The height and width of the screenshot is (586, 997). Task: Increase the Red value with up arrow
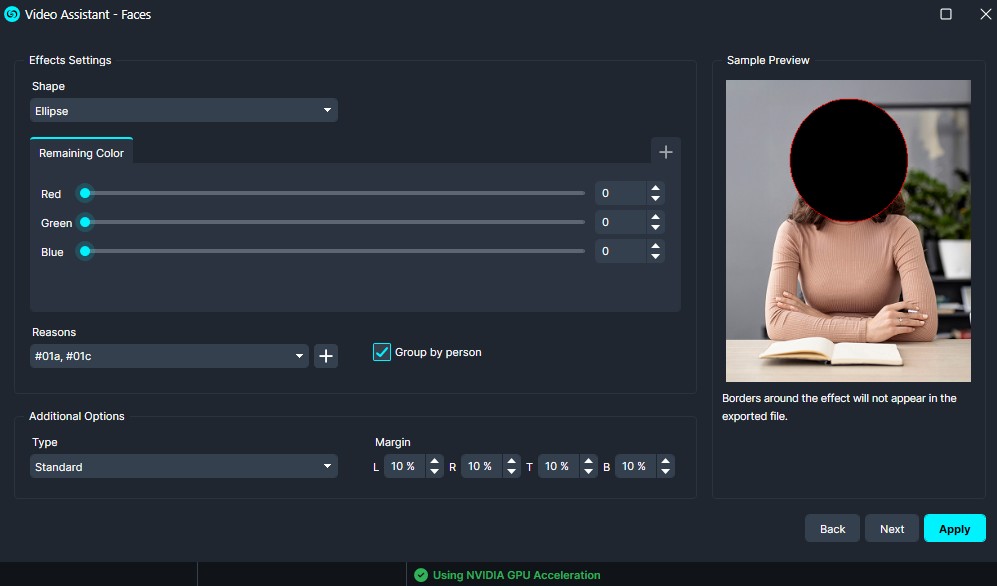656,187
